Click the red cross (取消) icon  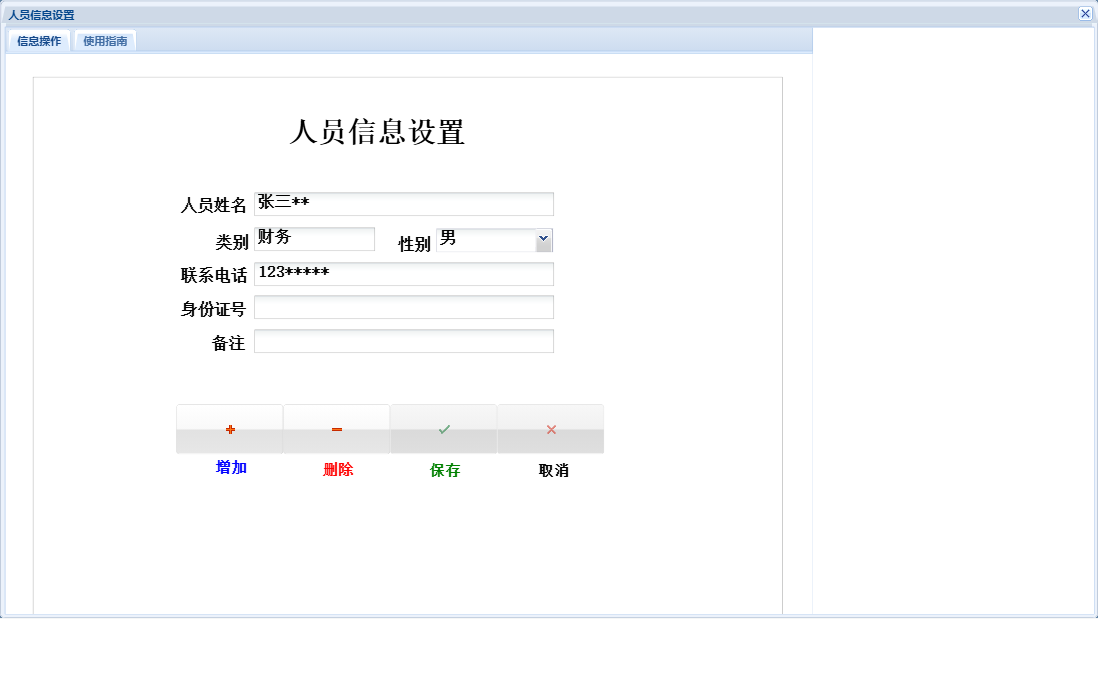[550, 428]
